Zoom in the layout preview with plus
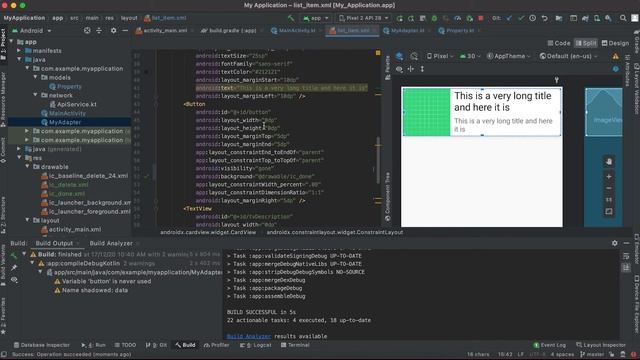 click(609, 177)
